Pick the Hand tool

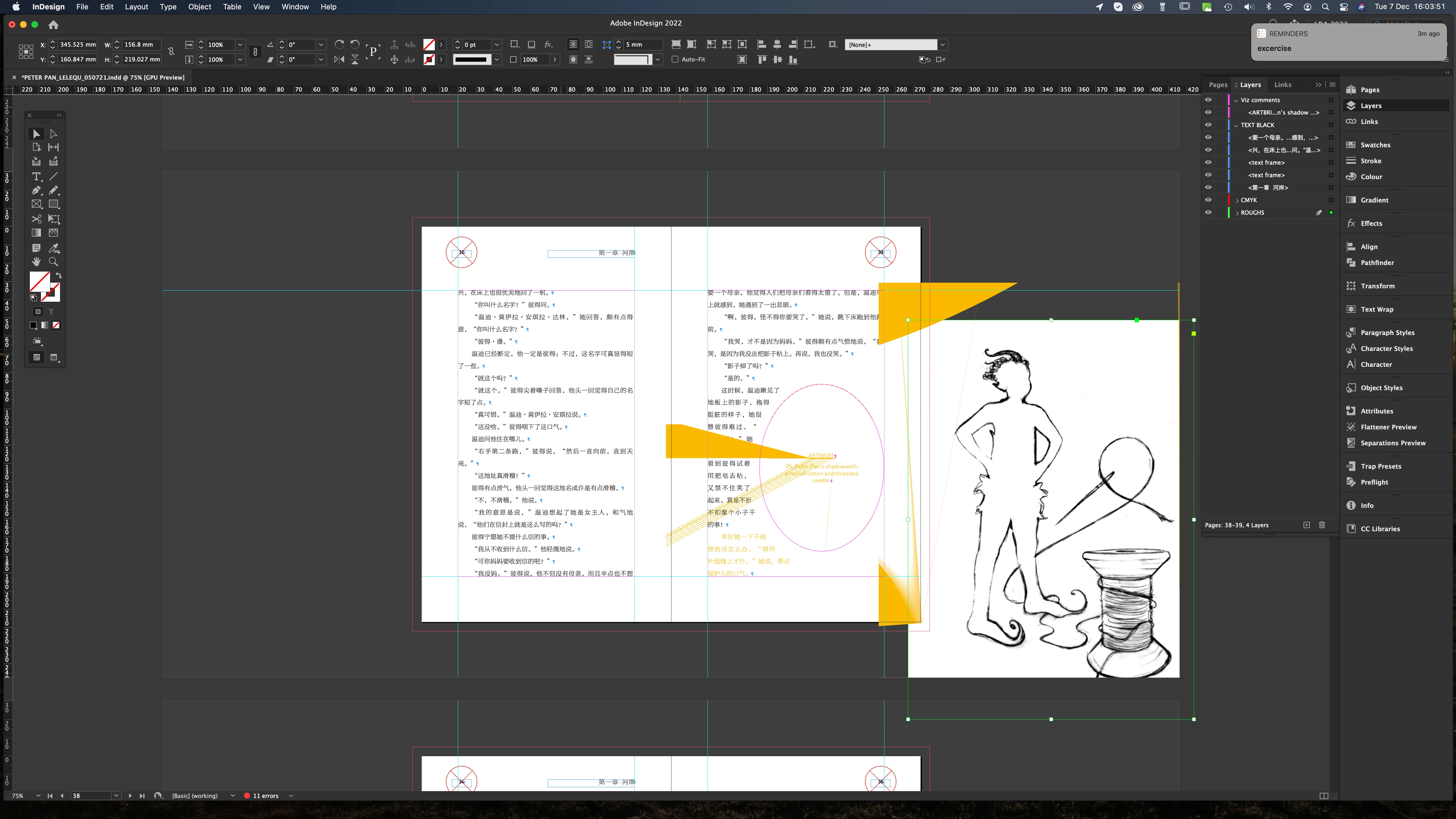(36, 262)
